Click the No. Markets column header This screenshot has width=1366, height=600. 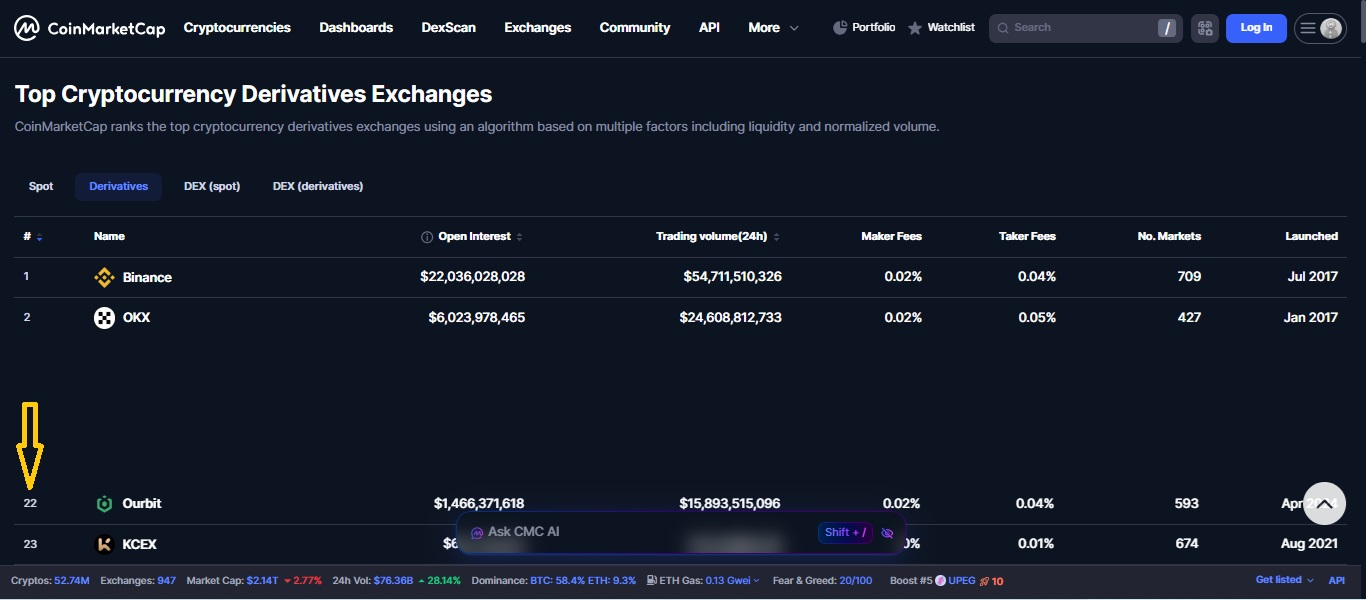[1169, 237]
